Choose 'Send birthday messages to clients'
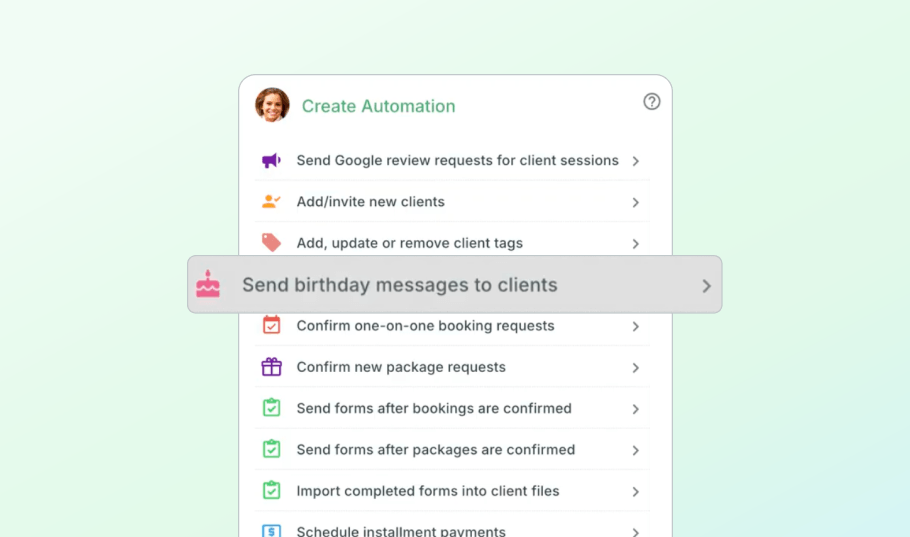 click(x=454, y=284)
